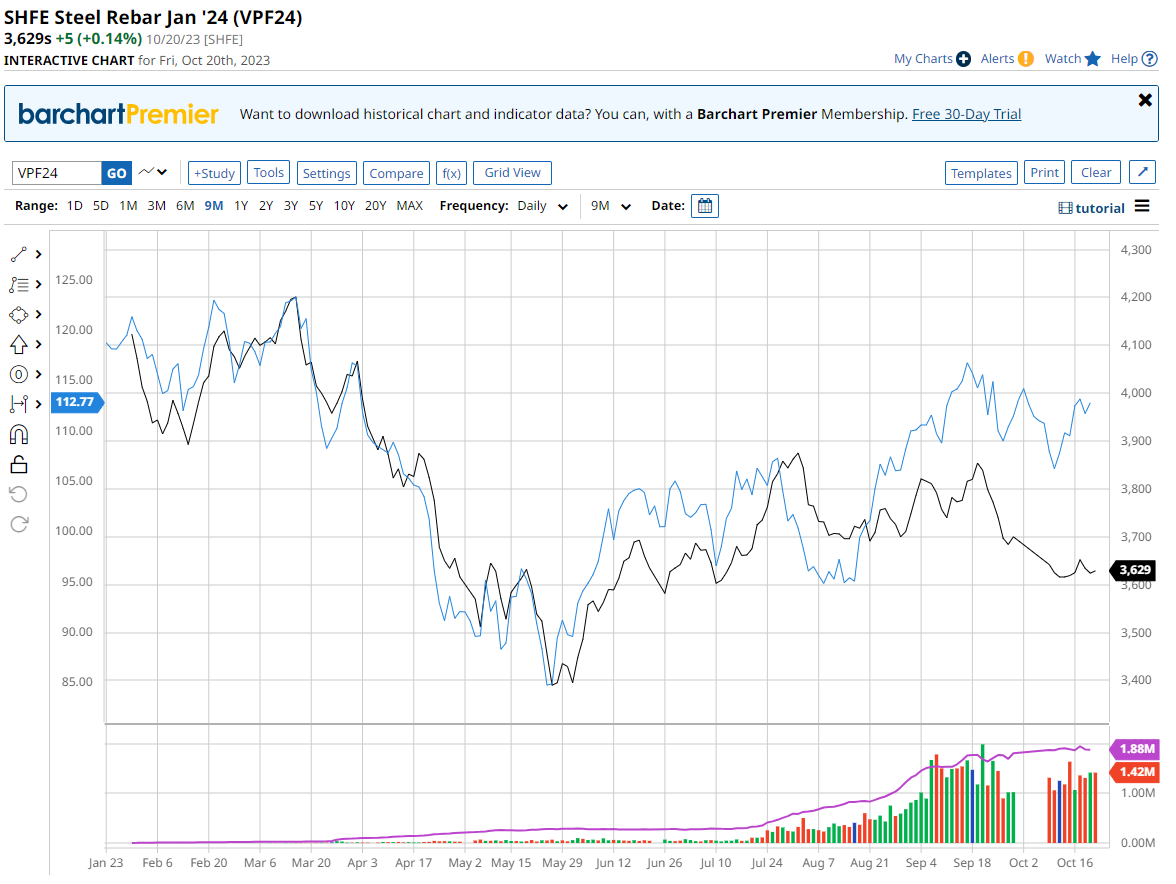Select the 1Y range option
Screen dimensions: 1176x884
(241, 206)
